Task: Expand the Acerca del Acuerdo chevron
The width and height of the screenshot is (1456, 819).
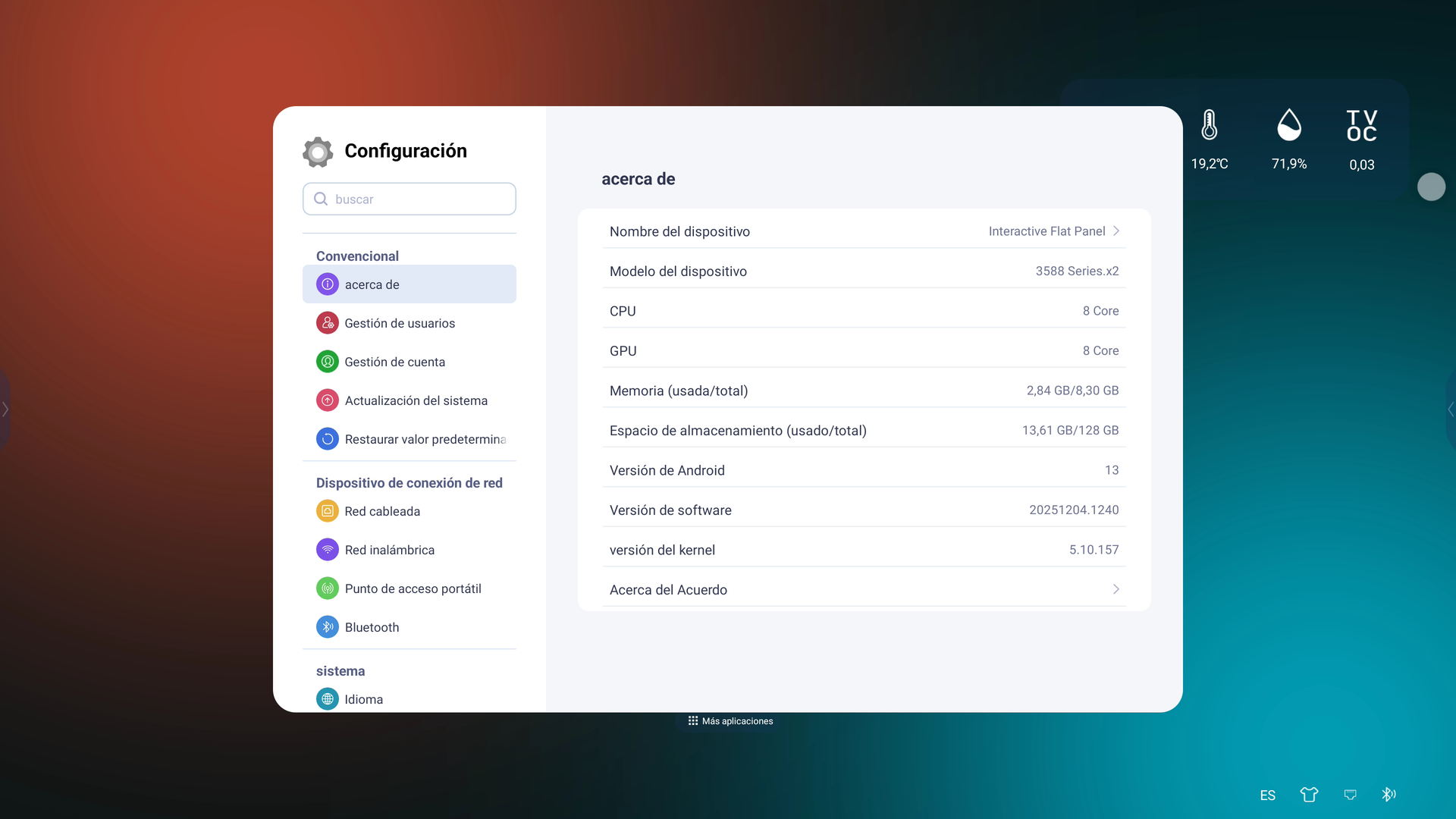Action: click(x=1116, y=589)
